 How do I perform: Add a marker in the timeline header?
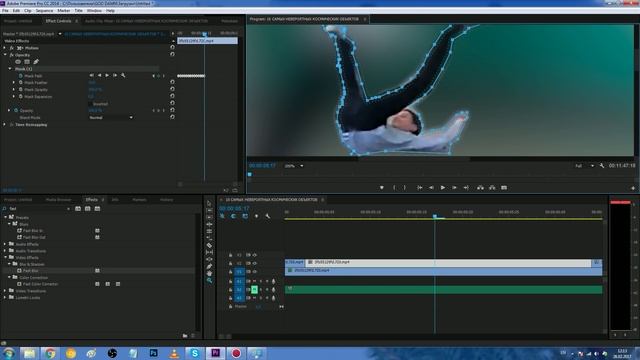256,216
